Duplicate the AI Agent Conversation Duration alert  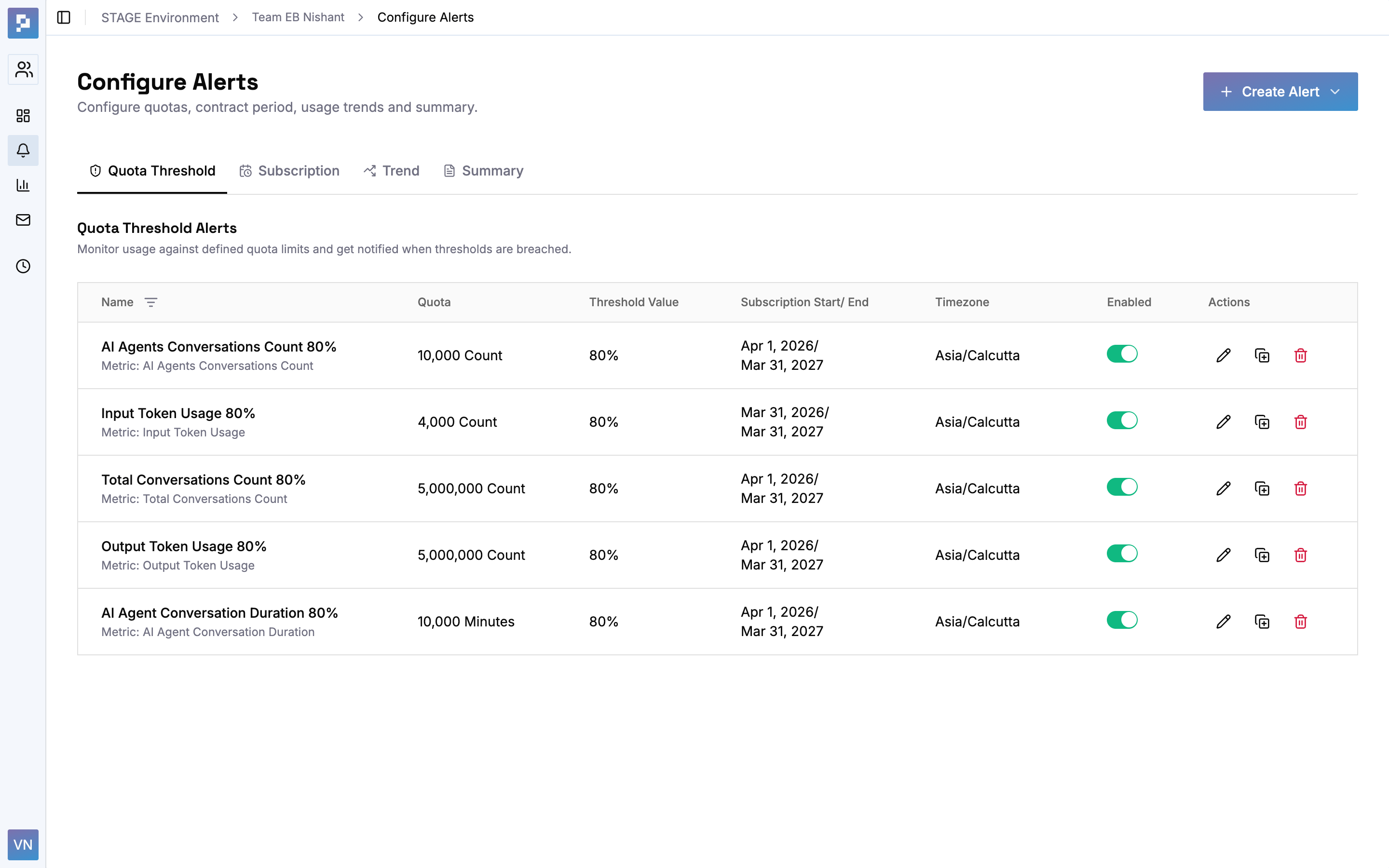click(1262, 622)
